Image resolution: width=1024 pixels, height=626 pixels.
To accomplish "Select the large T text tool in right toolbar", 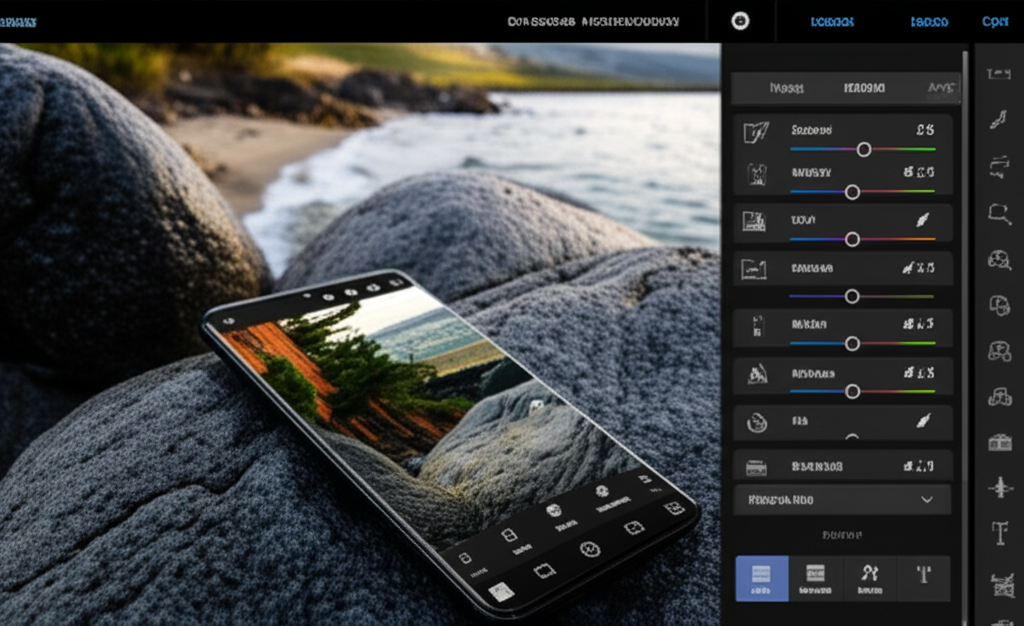I will (x=1000, y=533).
